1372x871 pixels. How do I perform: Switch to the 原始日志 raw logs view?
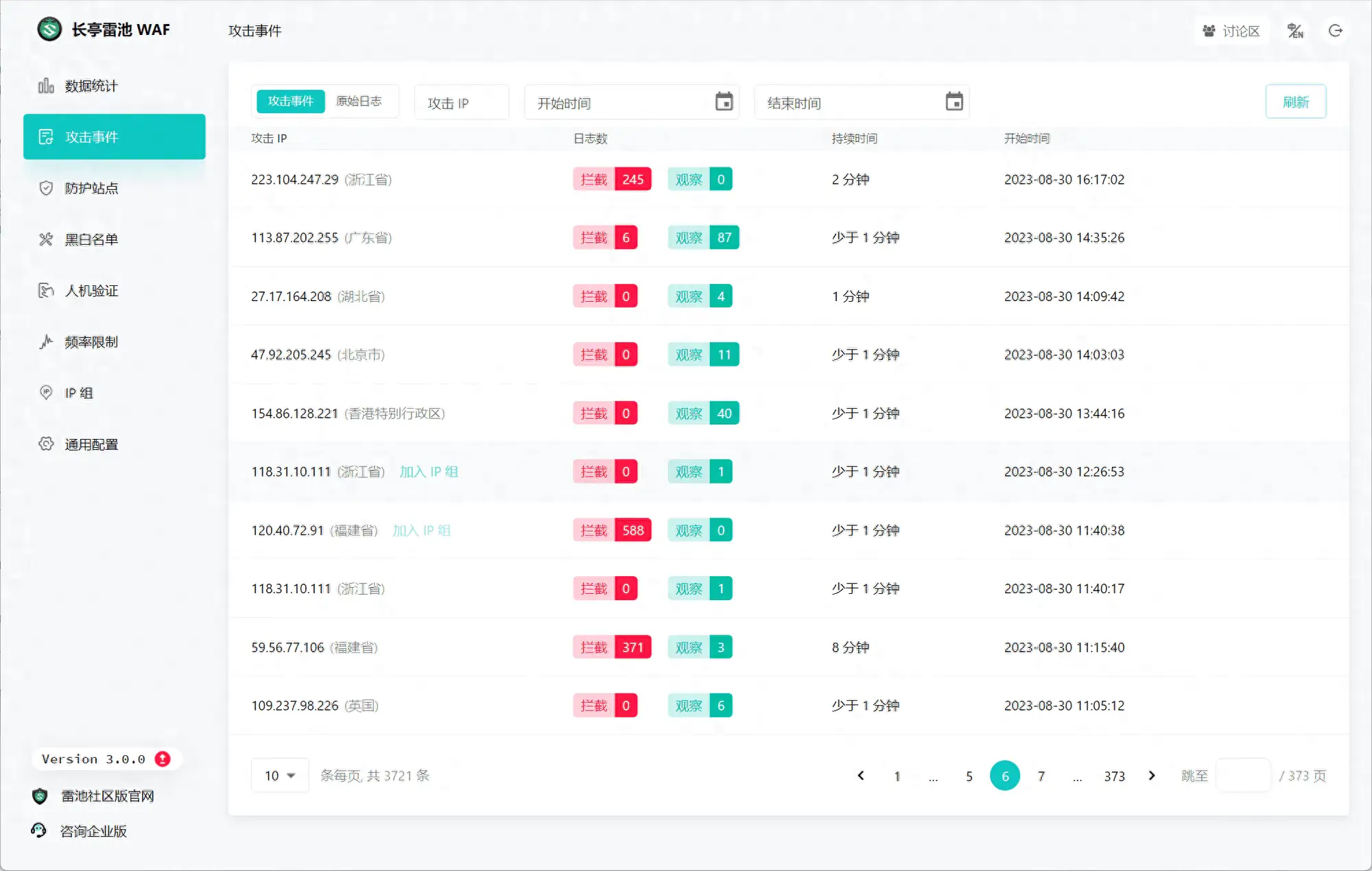tap(362, 101)
